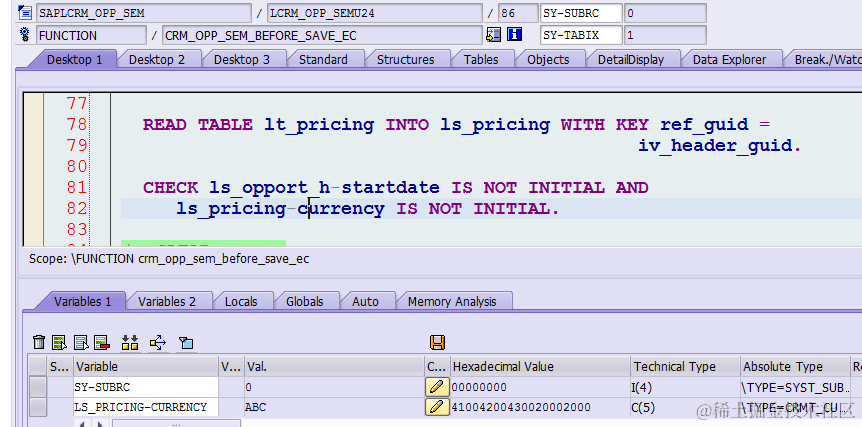The width and height of the screenshot is (862, 427).
Task: Click the Val. column header
Action: tap(334, 367)
